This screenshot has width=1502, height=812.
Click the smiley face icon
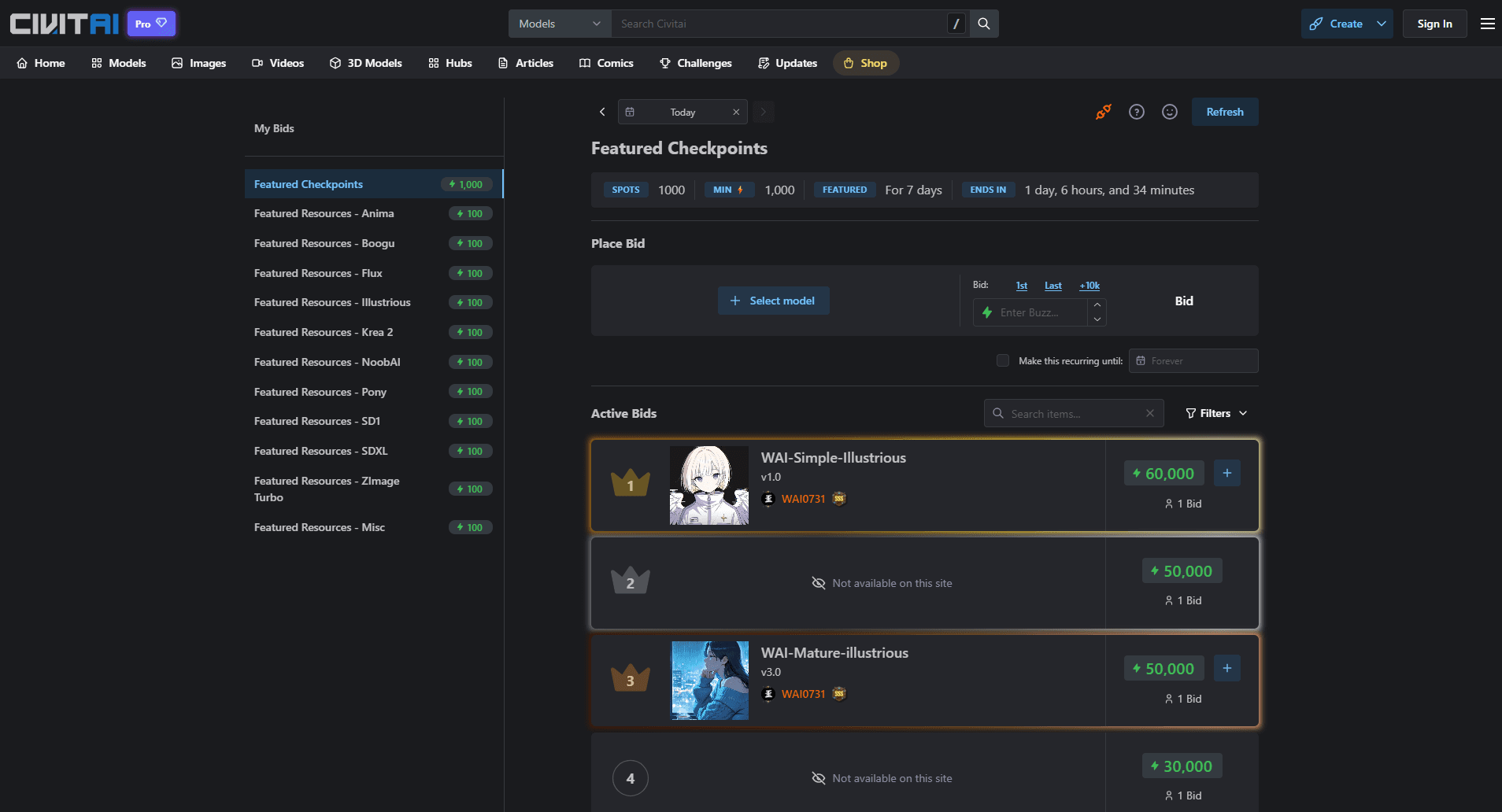1170,112
